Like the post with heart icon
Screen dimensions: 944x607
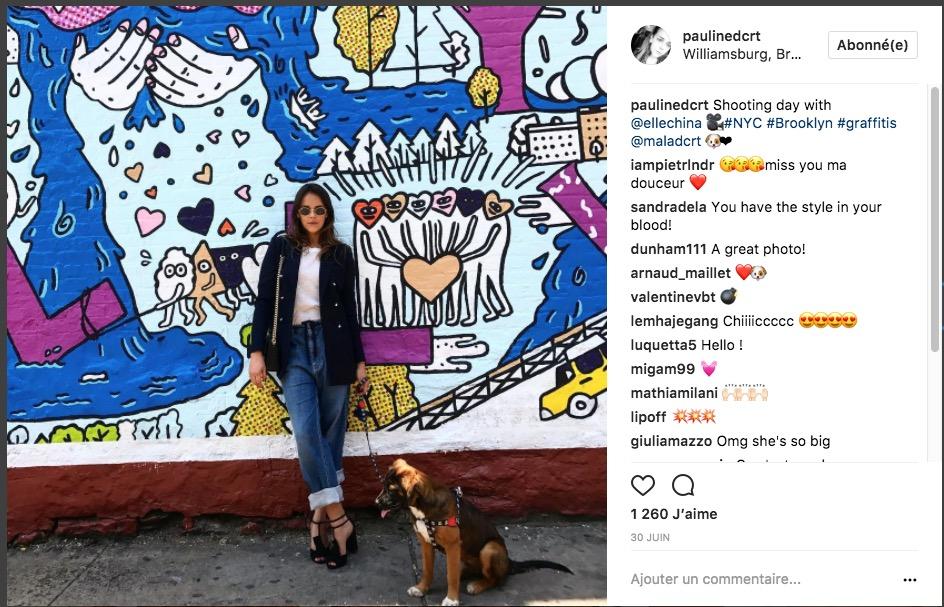[642, 485]
